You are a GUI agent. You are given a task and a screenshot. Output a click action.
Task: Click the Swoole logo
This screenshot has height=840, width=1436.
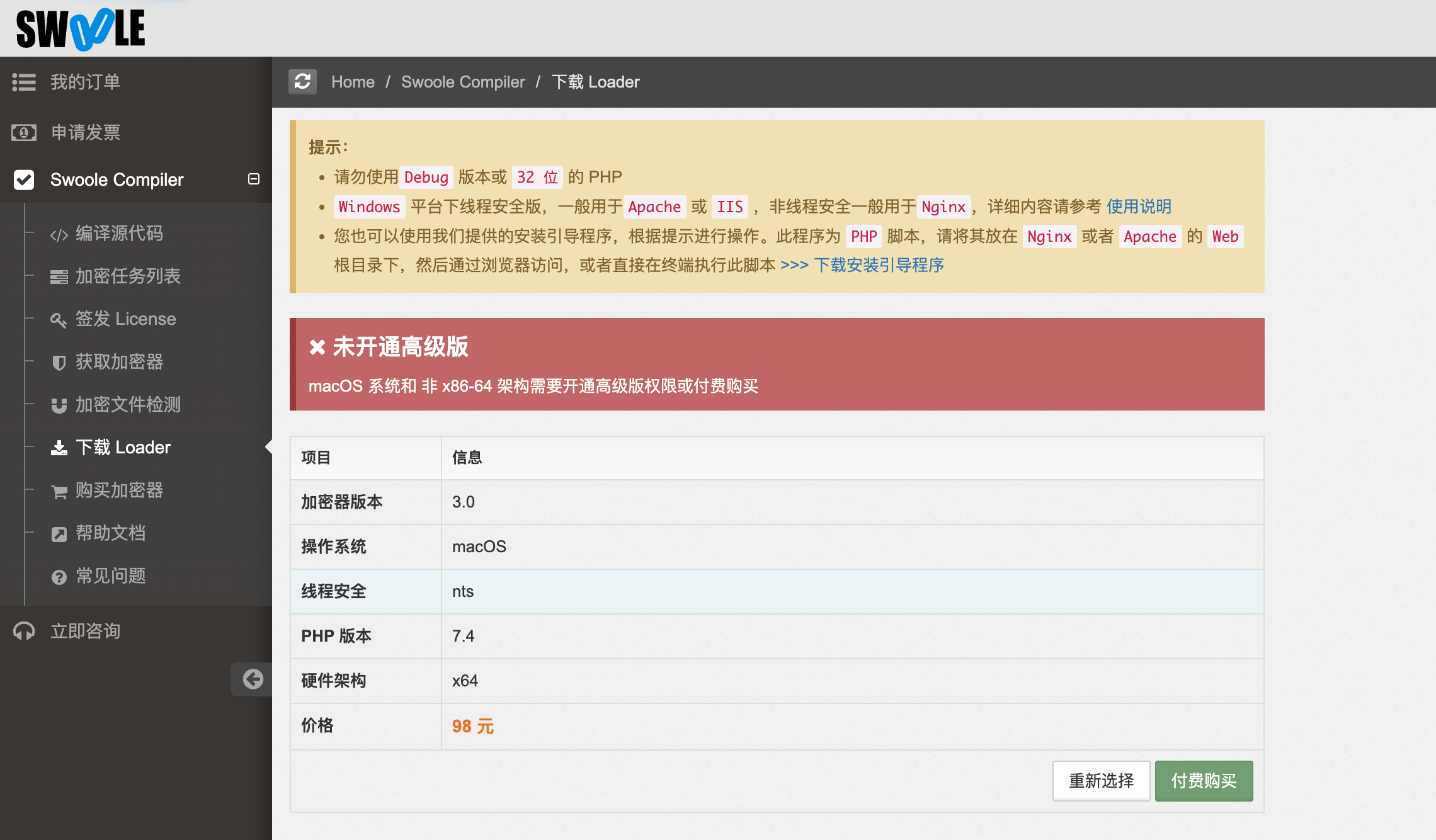tap(81, 29)
